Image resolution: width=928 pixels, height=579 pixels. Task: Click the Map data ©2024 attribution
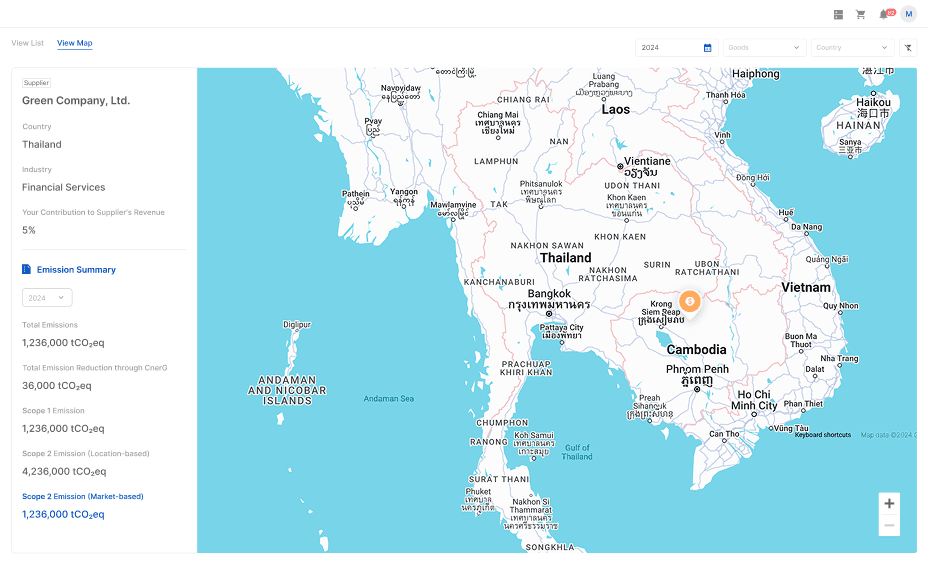(x=890, y=435)
